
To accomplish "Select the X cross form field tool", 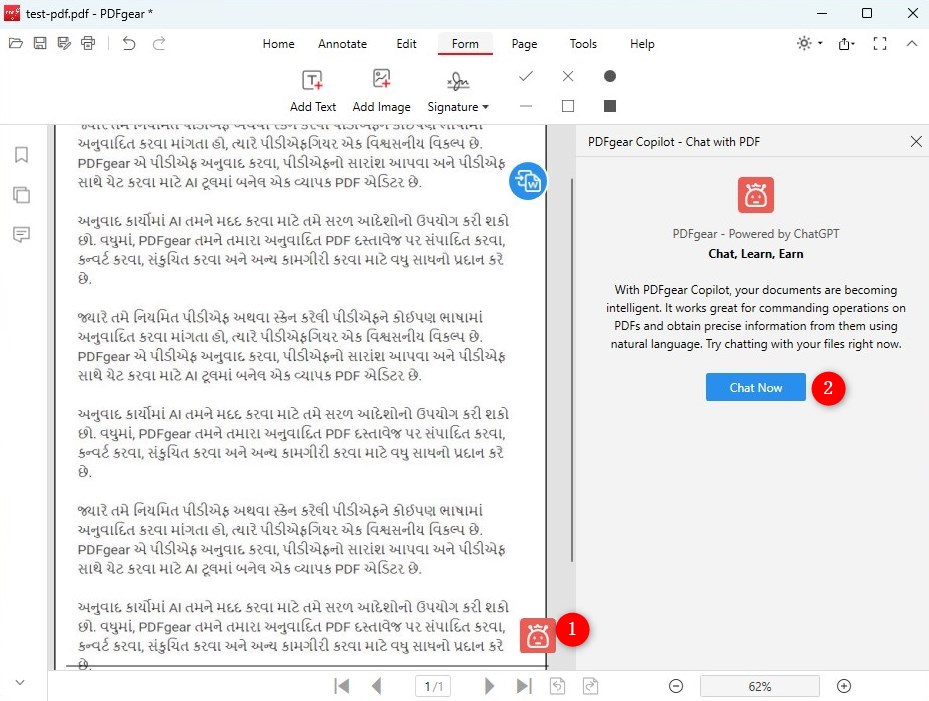I will pyautogui.click(x=567, y=76).
